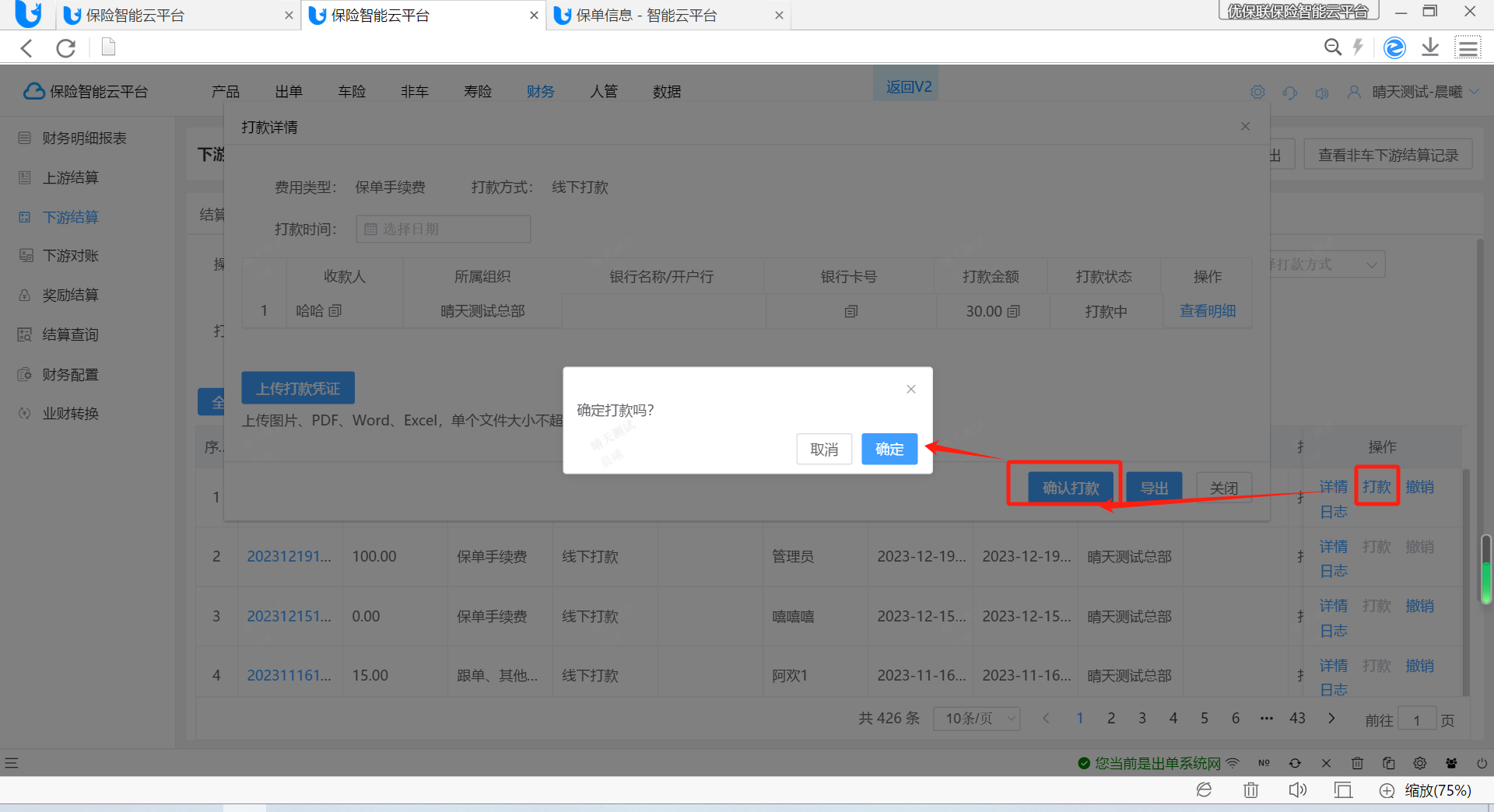This screenshot has width=1494, height=812.
Task: Click the browser back arrow
Action: coord(26,48)
